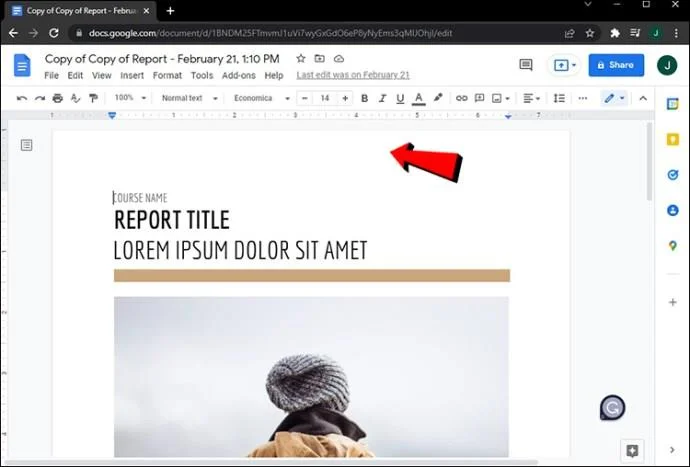Open Google Calendar side panel icon
The width and height of the screenshot is (690, 467).
672,104
